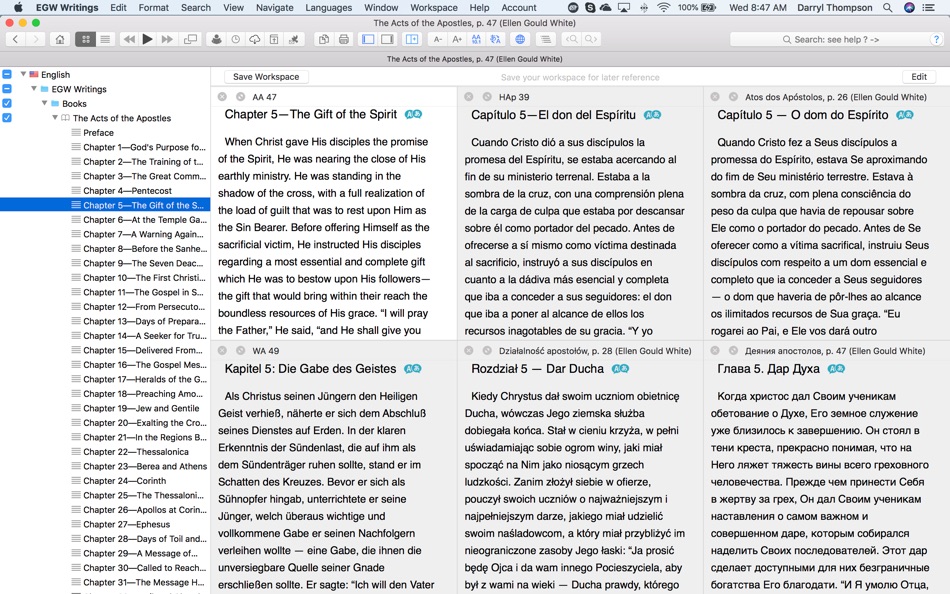Image resolution: width=950 pixels, height=594 pixels.
Task: Click the increase font size A+ icon
Action: coord(457,39)
